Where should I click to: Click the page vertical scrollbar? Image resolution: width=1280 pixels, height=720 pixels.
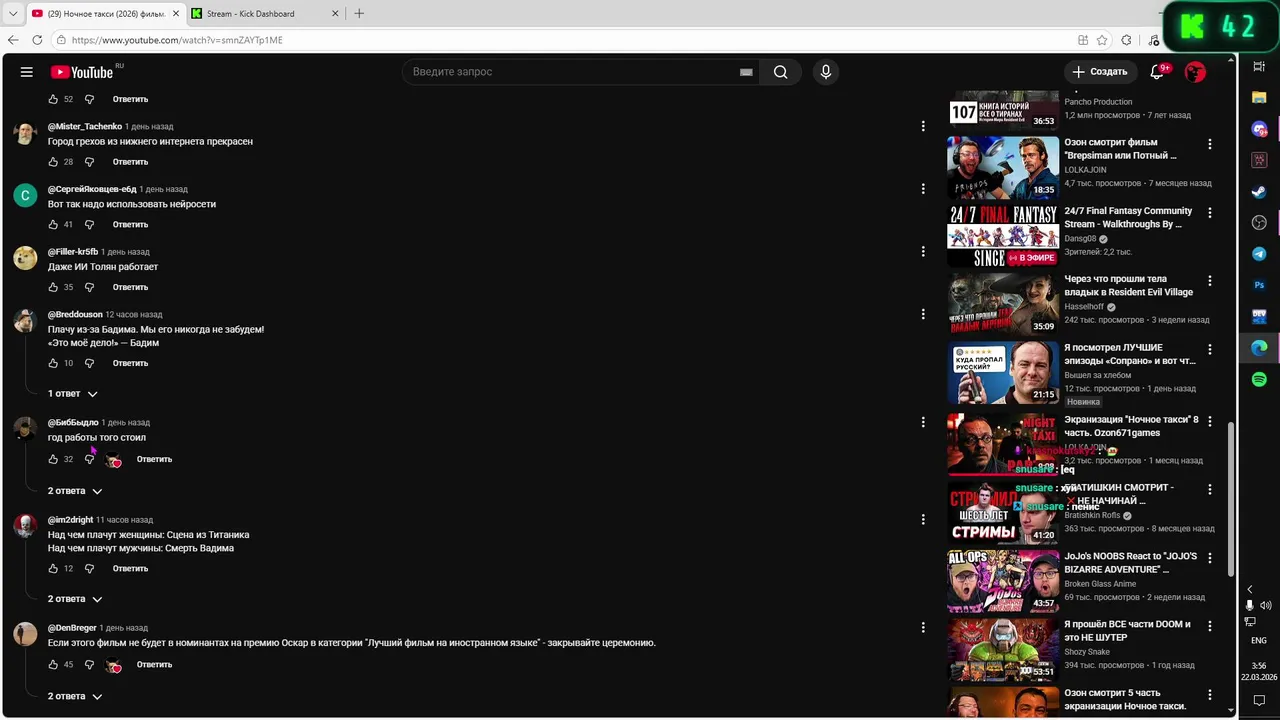click(1232, 498)
